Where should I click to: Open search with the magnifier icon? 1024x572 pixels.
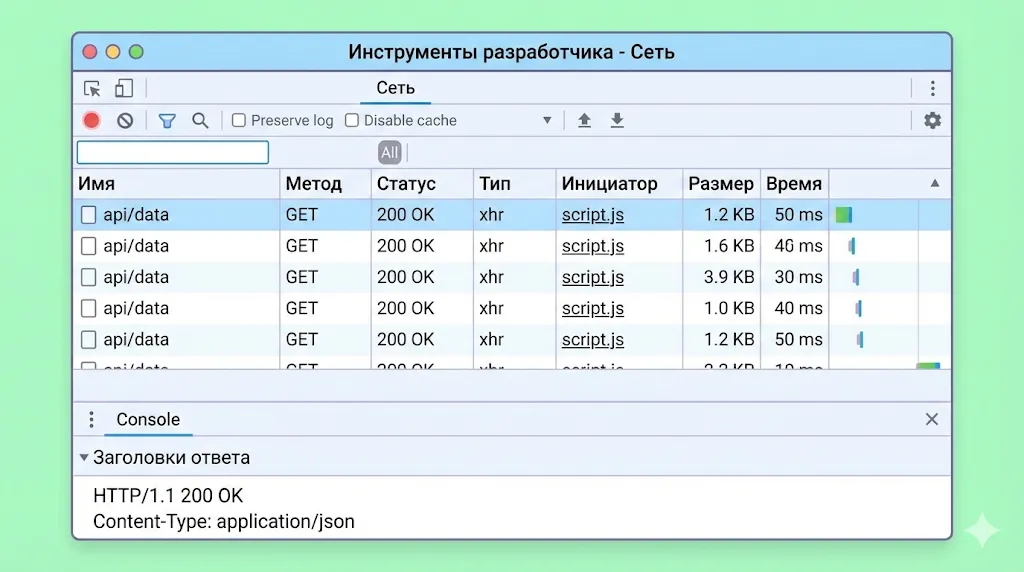click(x=200, y=120)
